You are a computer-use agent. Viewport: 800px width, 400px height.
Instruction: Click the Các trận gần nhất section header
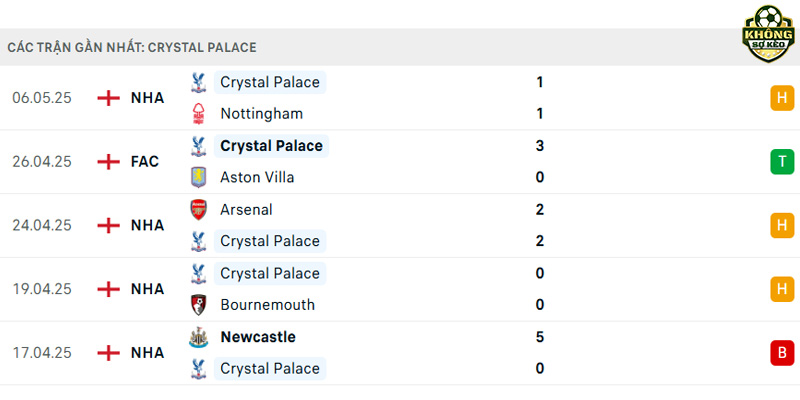point(132,47)
